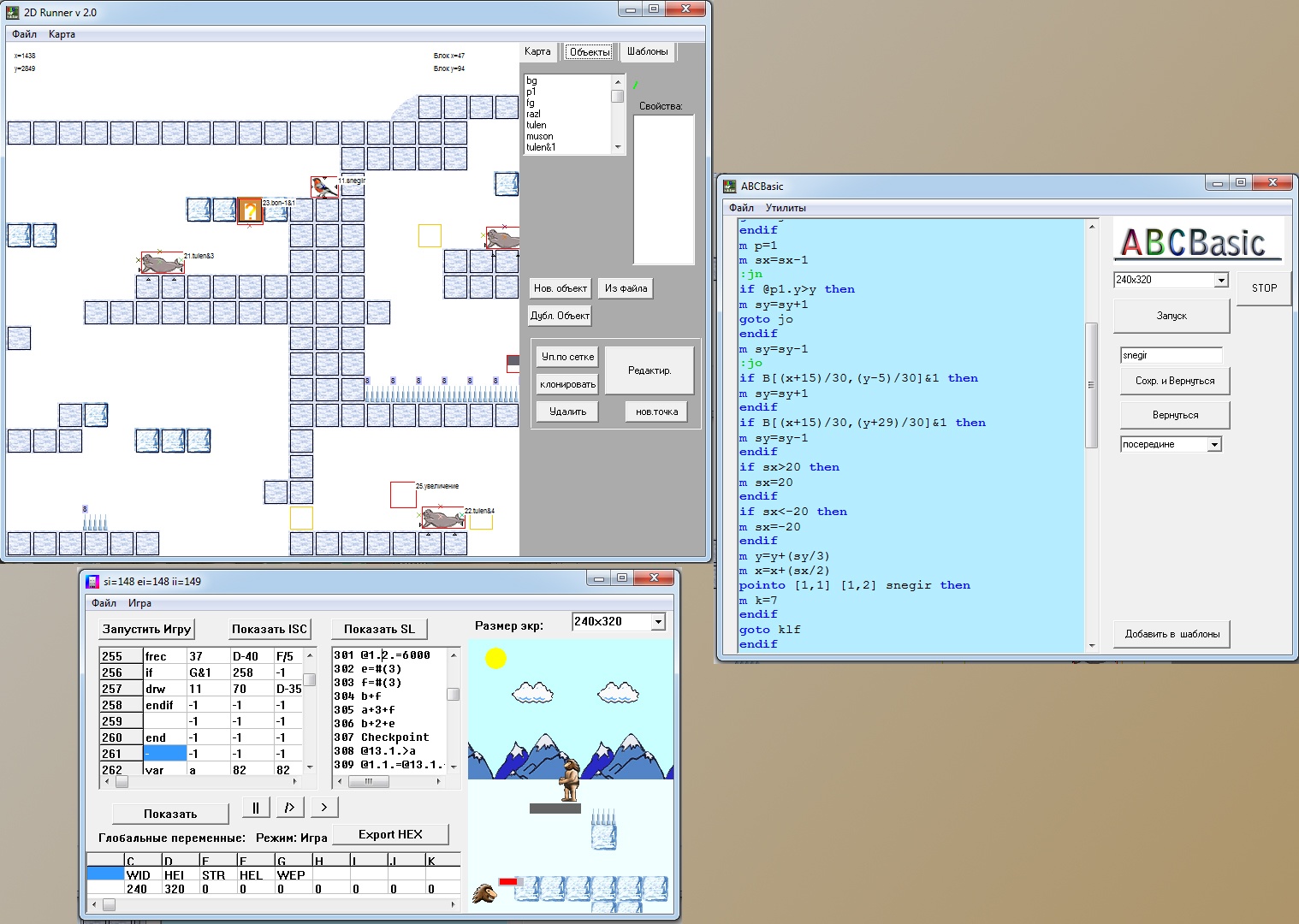Click the ABCBasic code editor scrollbar thumb
Image resolution: width=1299 pixels, height=924 pixels.
coord(1091,385)
